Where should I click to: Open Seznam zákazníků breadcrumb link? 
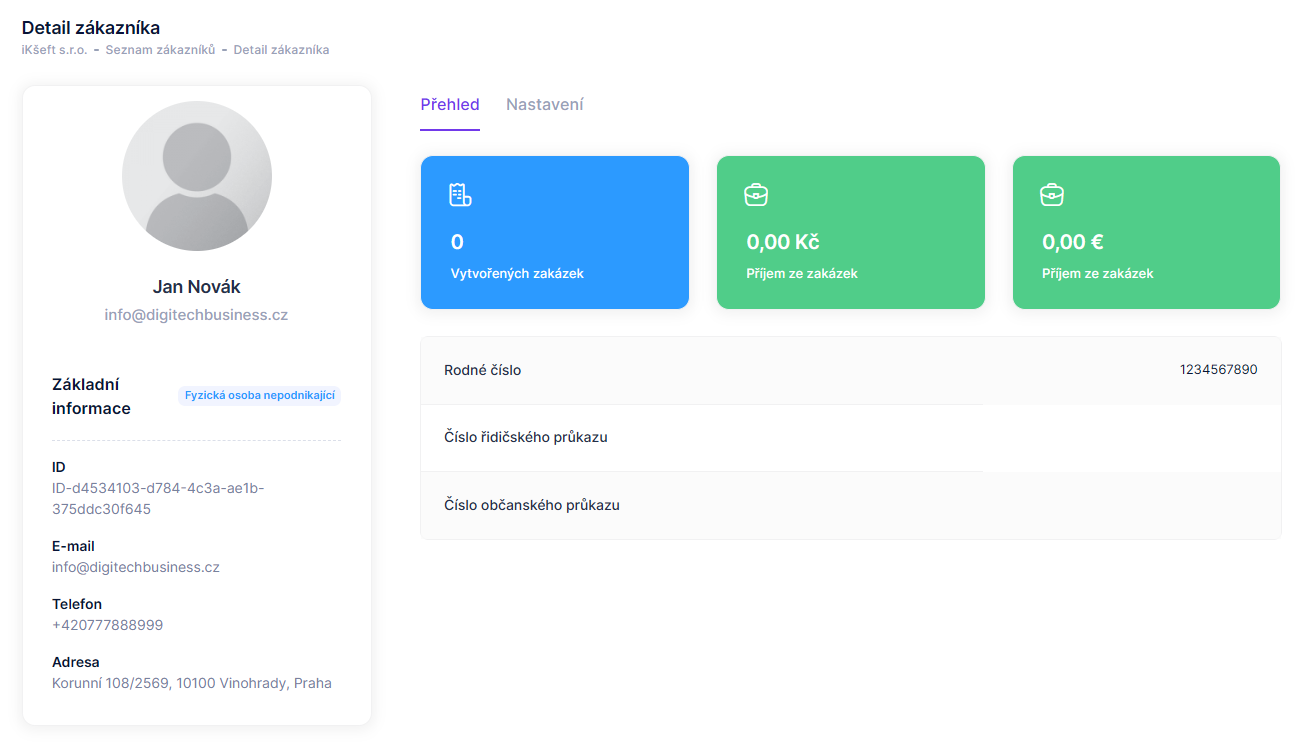pos(160,50)
